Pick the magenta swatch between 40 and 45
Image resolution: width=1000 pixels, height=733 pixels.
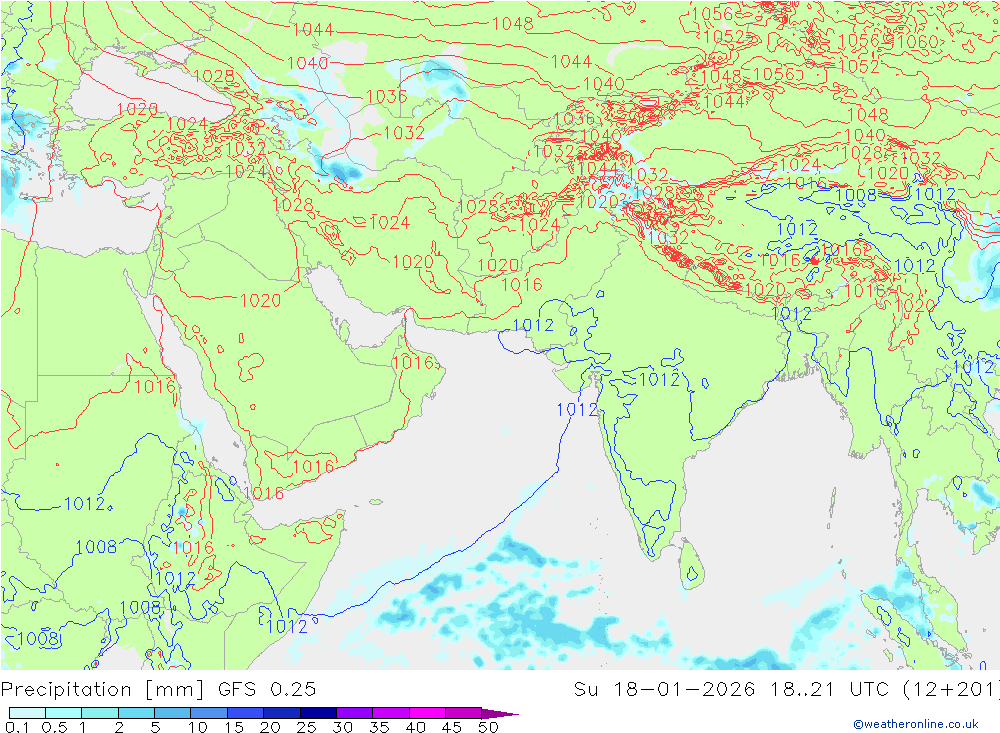[x=427, y=713]
